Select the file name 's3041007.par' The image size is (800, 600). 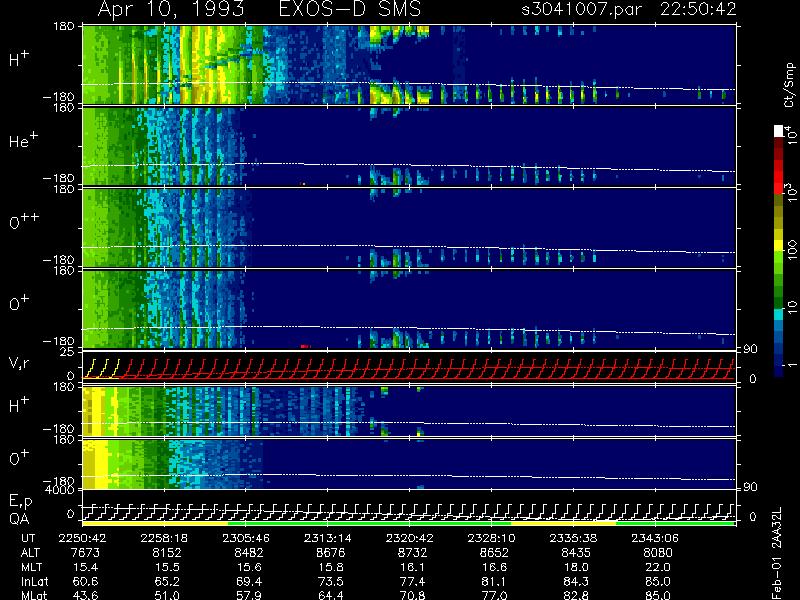(x=582, y=9)
